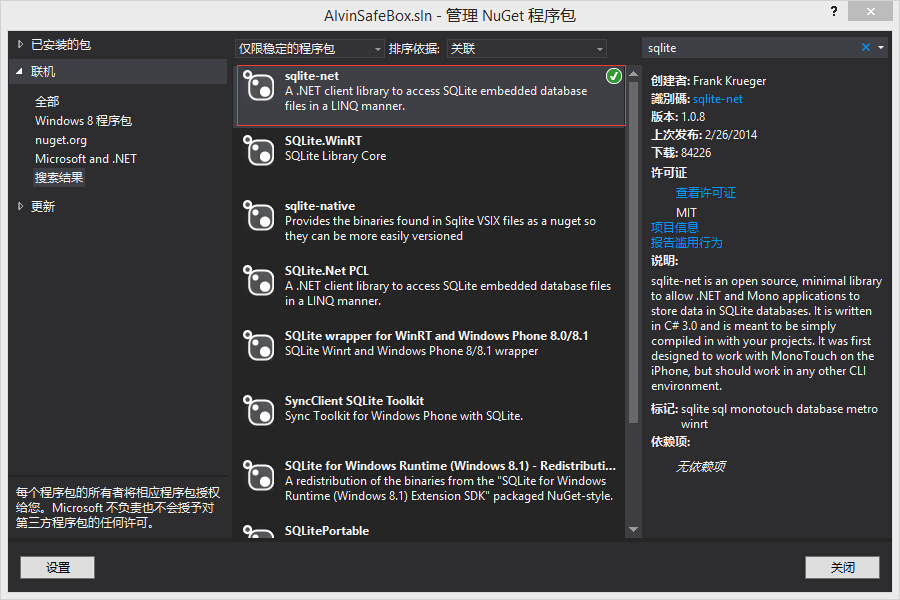900x600 pixels.
Task: Click the green installed checkmark on sqlite-net
Action: tap(614, 76)
